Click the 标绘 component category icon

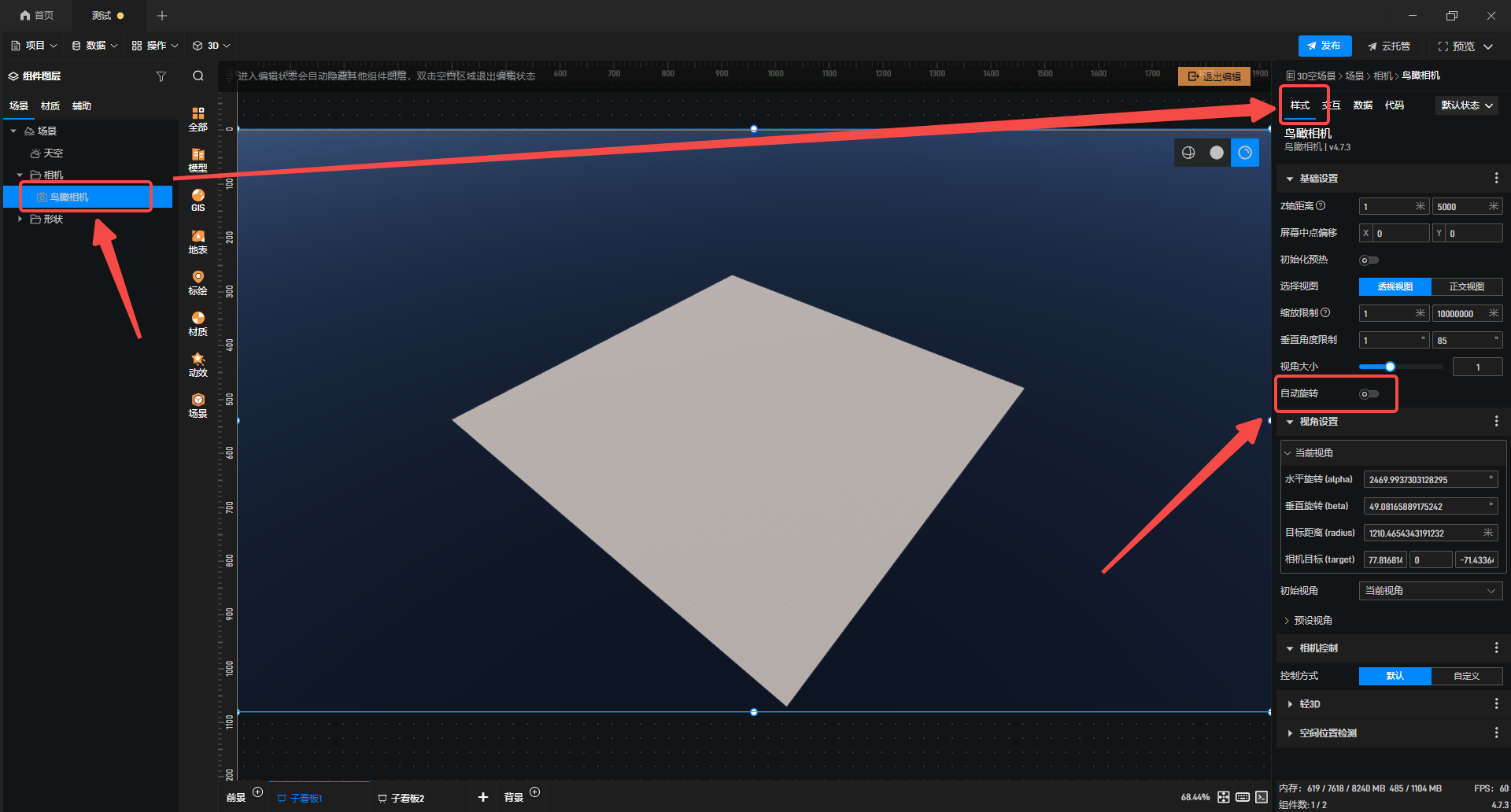pos(198,282)
